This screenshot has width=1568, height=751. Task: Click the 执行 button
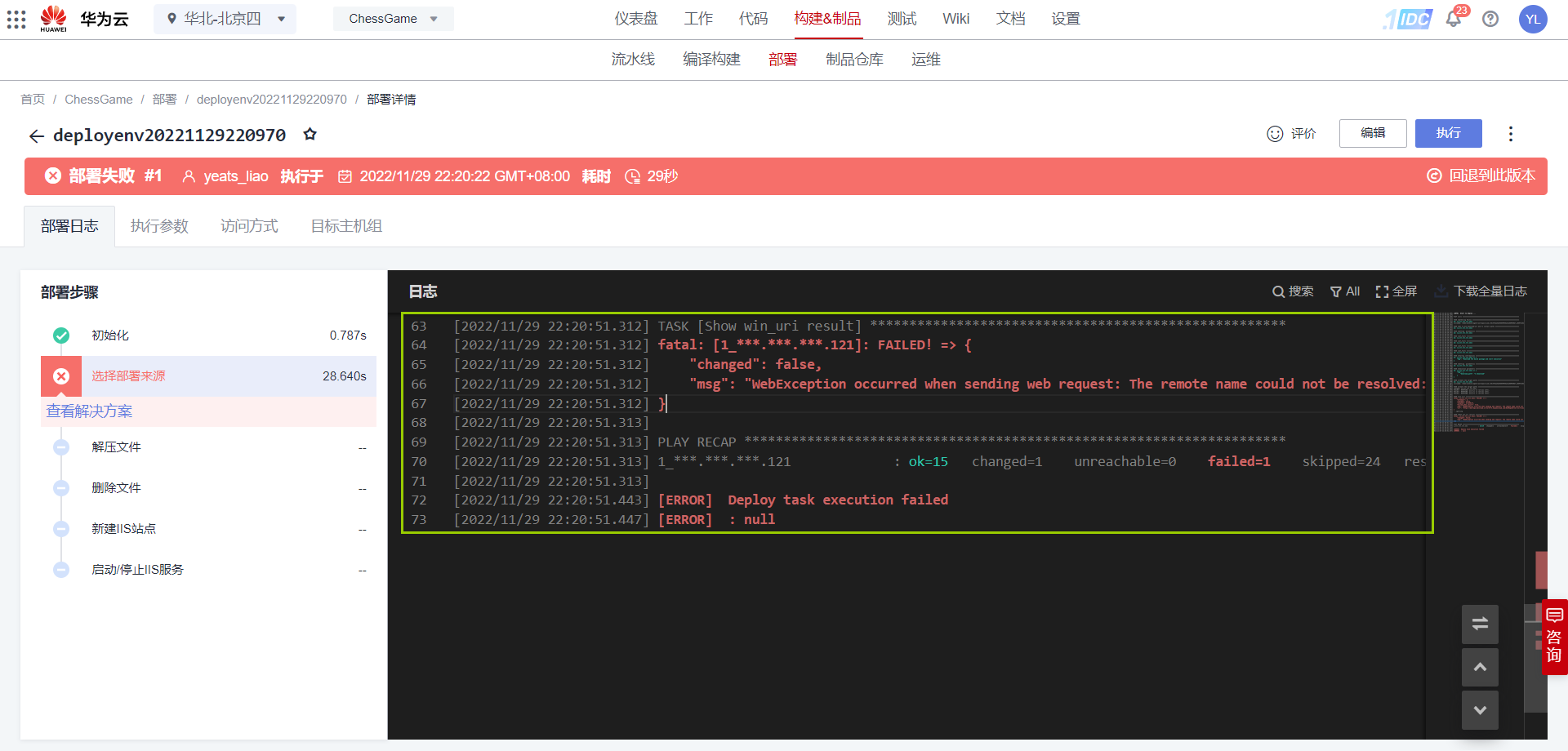click(x=1449, y=133)
